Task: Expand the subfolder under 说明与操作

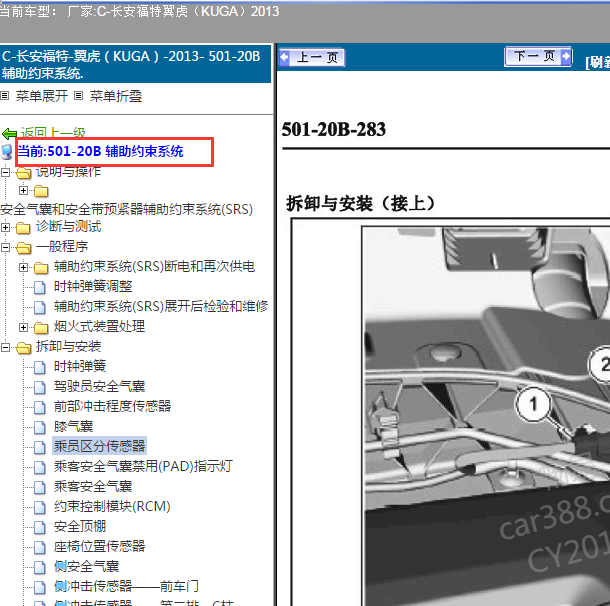Action: (x=23, y=191)
